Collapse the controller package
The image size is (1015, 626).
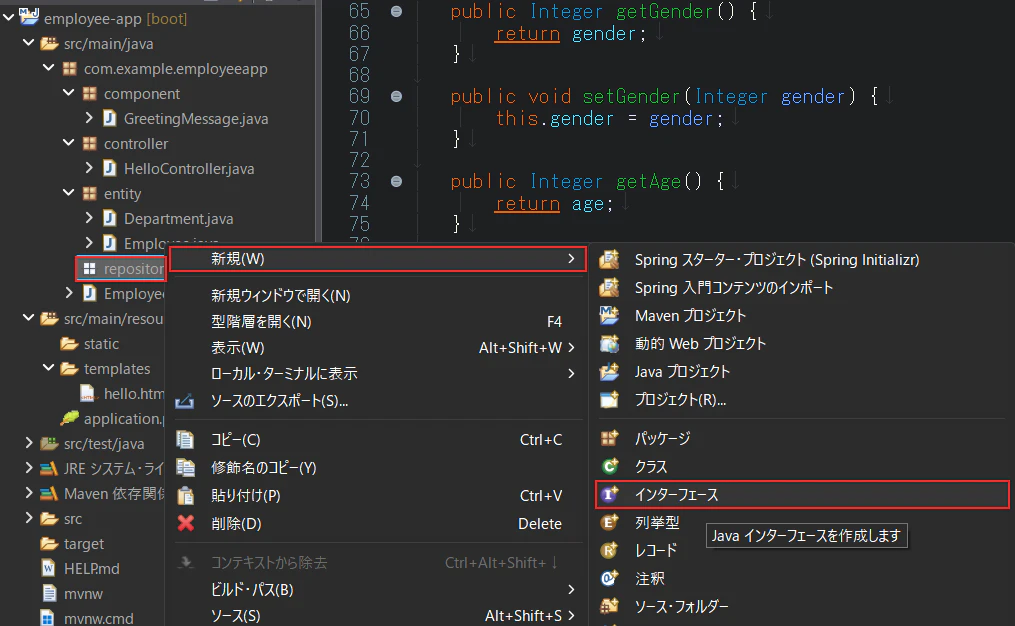69,143
